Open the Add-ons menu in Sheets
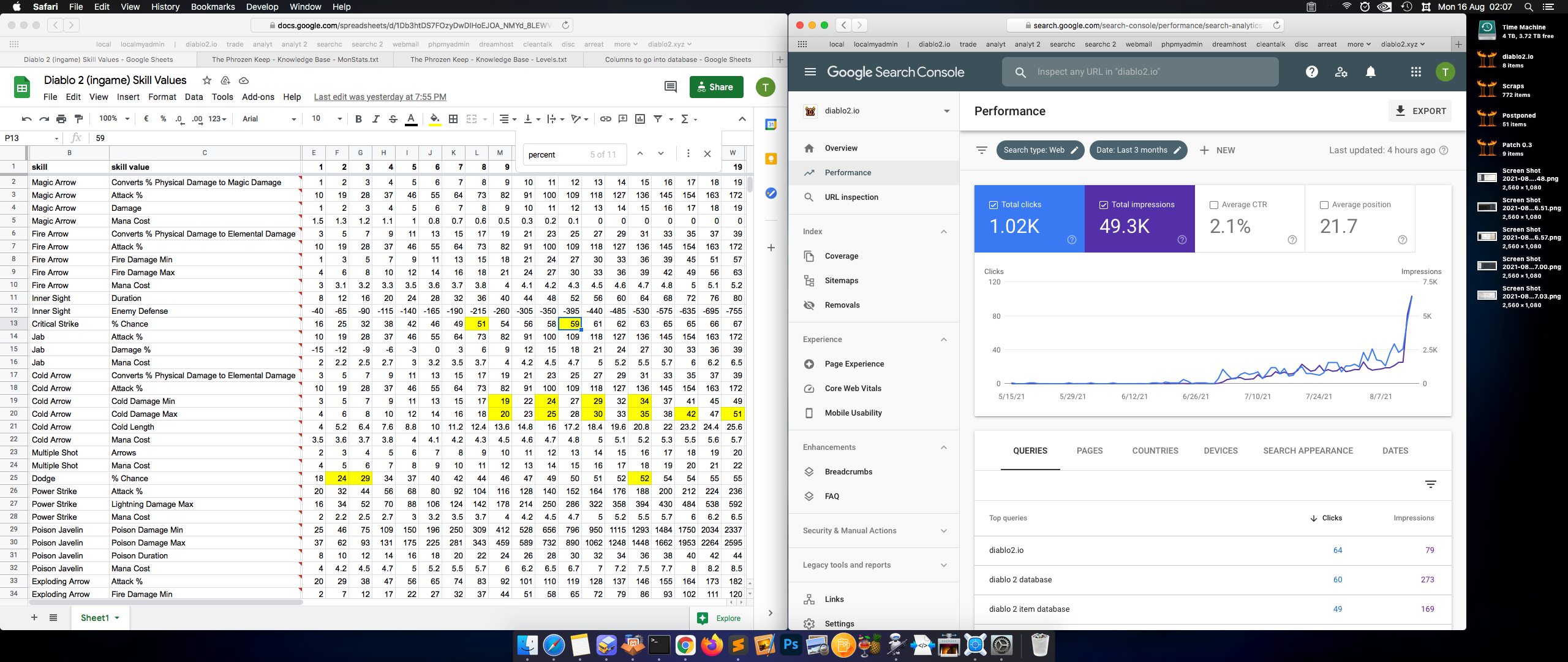 point(258,97)
